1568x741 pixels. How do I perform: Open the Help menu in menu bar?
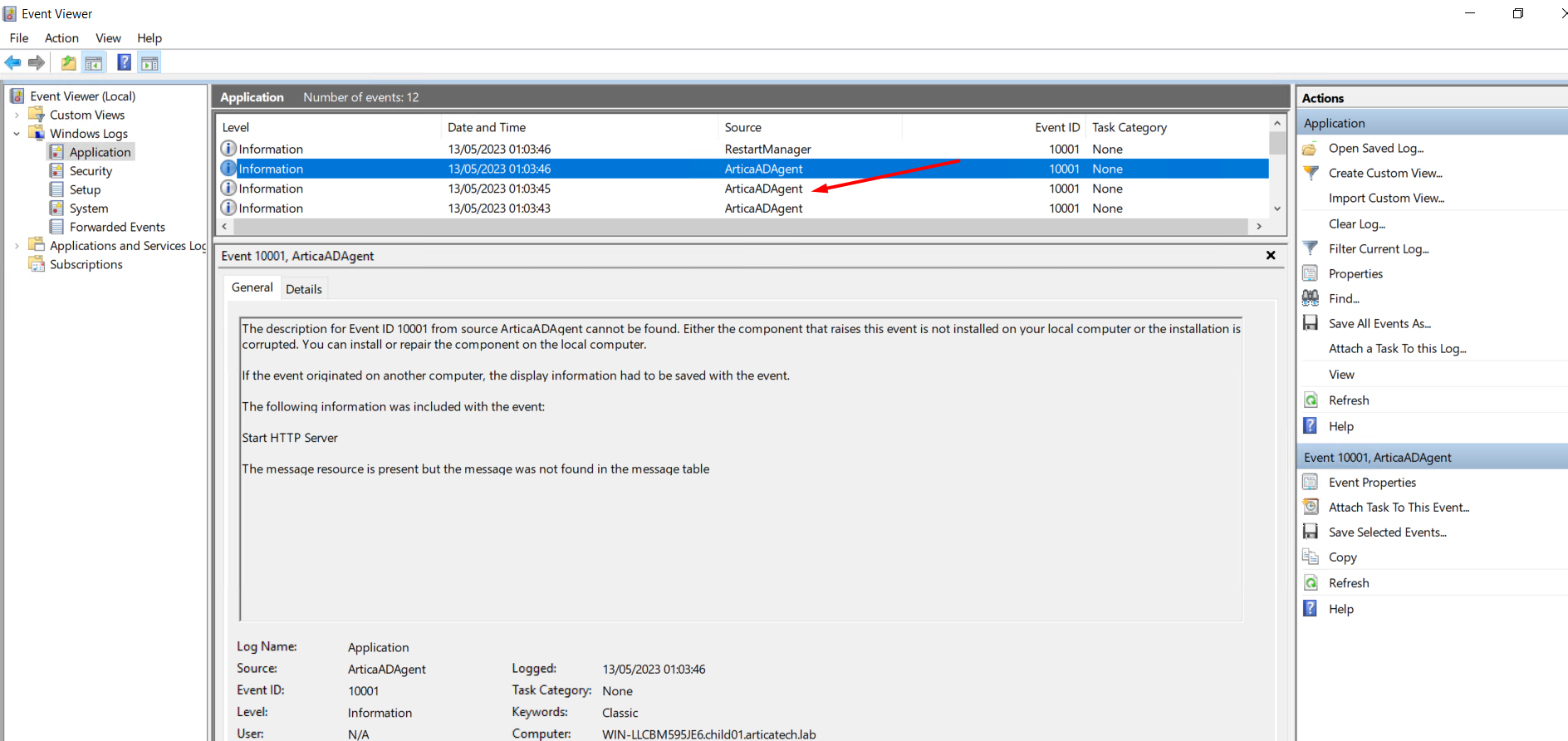(149, 38)
